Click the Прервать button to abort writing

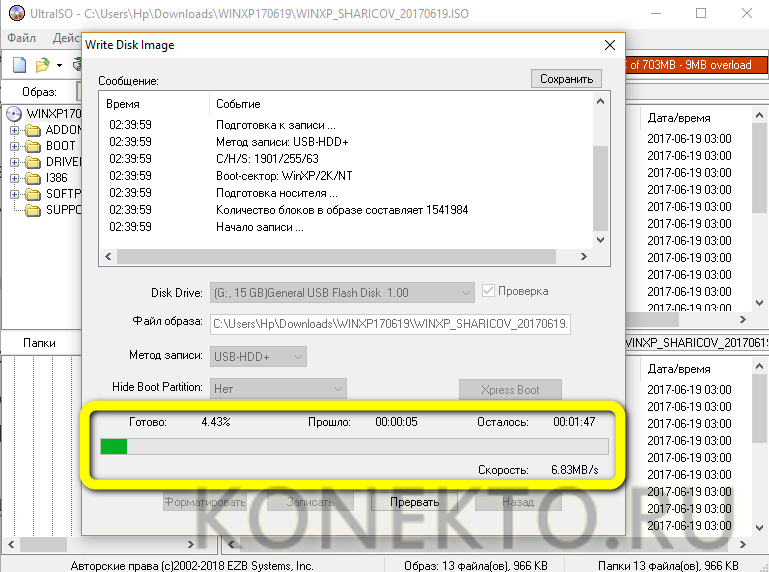coord(414,502)
